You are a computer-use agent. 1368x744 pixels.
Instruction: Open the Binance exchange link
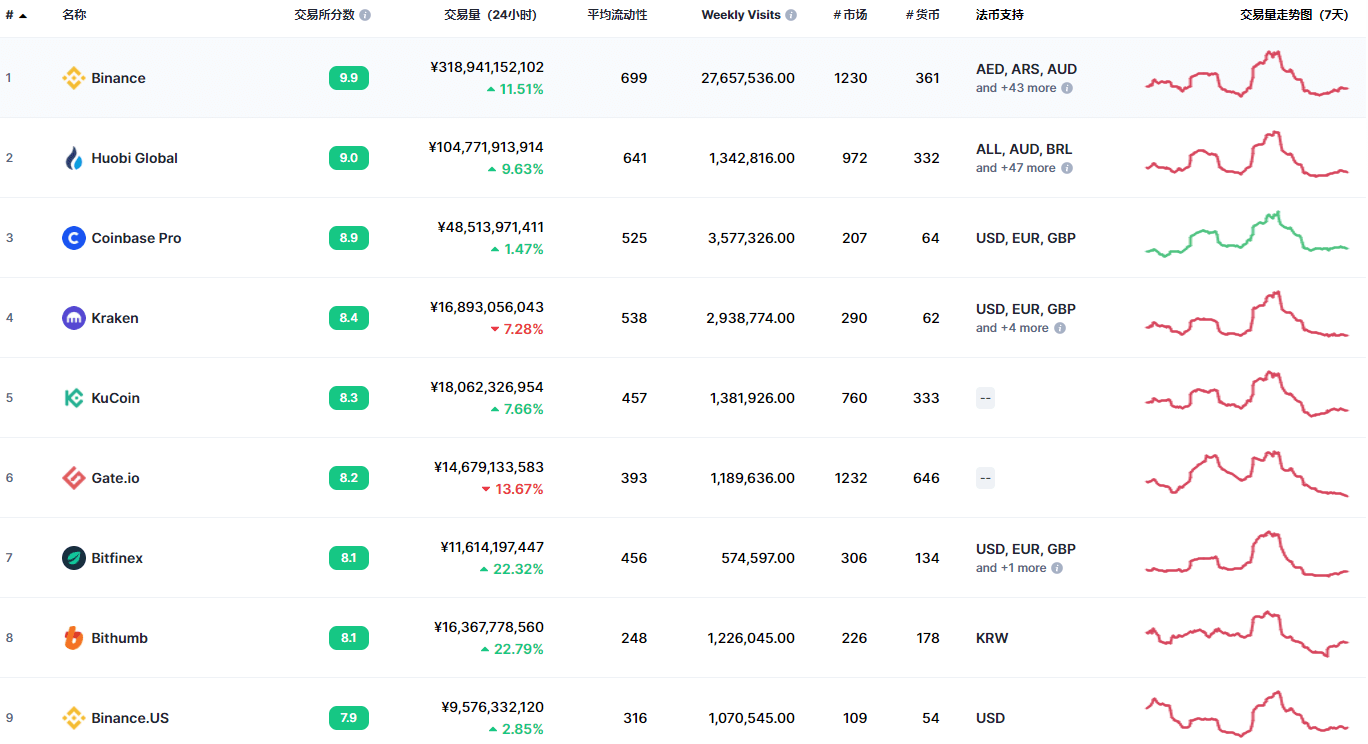pyautogui.click(x=118, y=78)
